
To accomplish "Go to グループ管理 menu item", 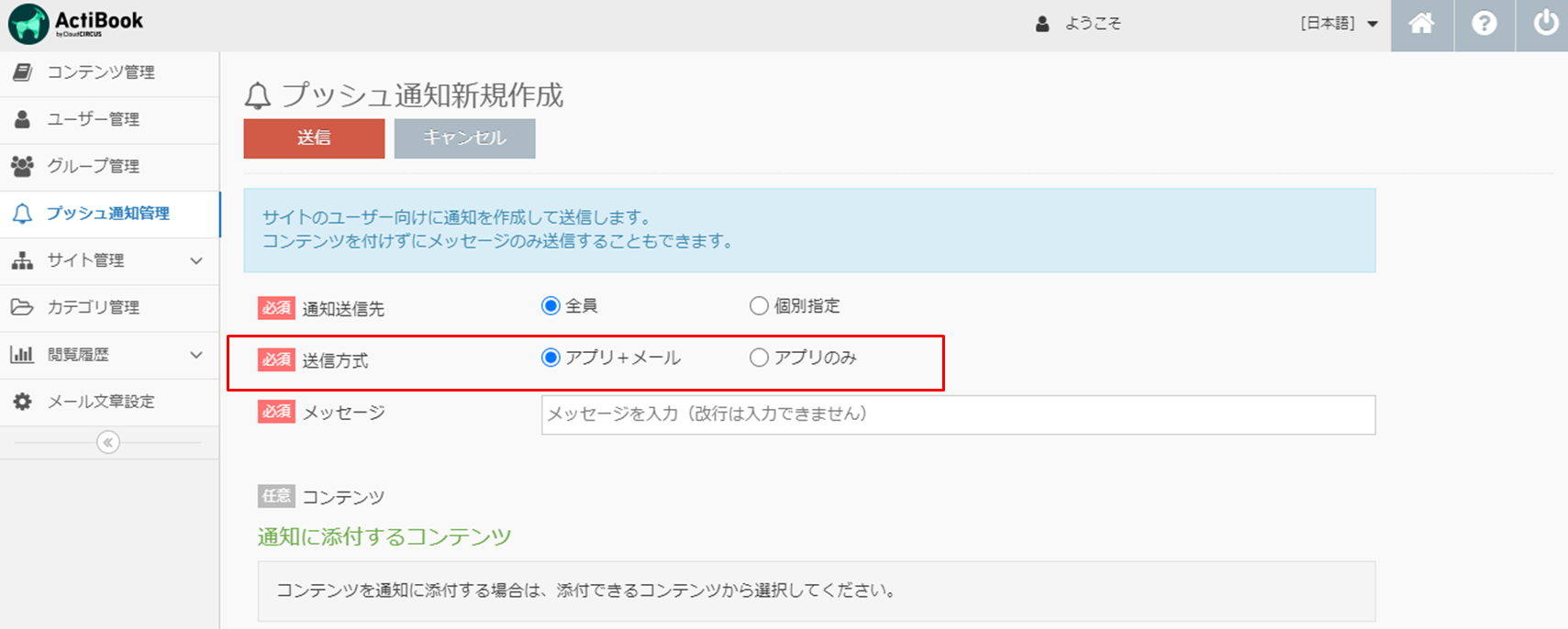I will [94, 166].
